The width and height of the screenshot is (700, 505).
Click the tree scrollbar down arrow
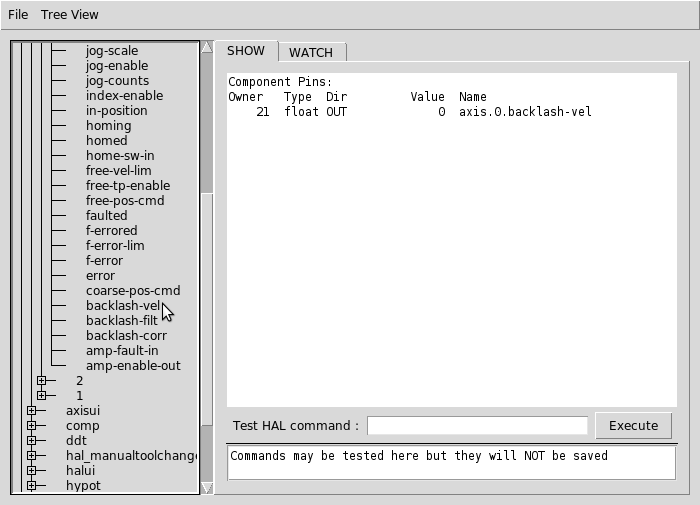point(207,488)
